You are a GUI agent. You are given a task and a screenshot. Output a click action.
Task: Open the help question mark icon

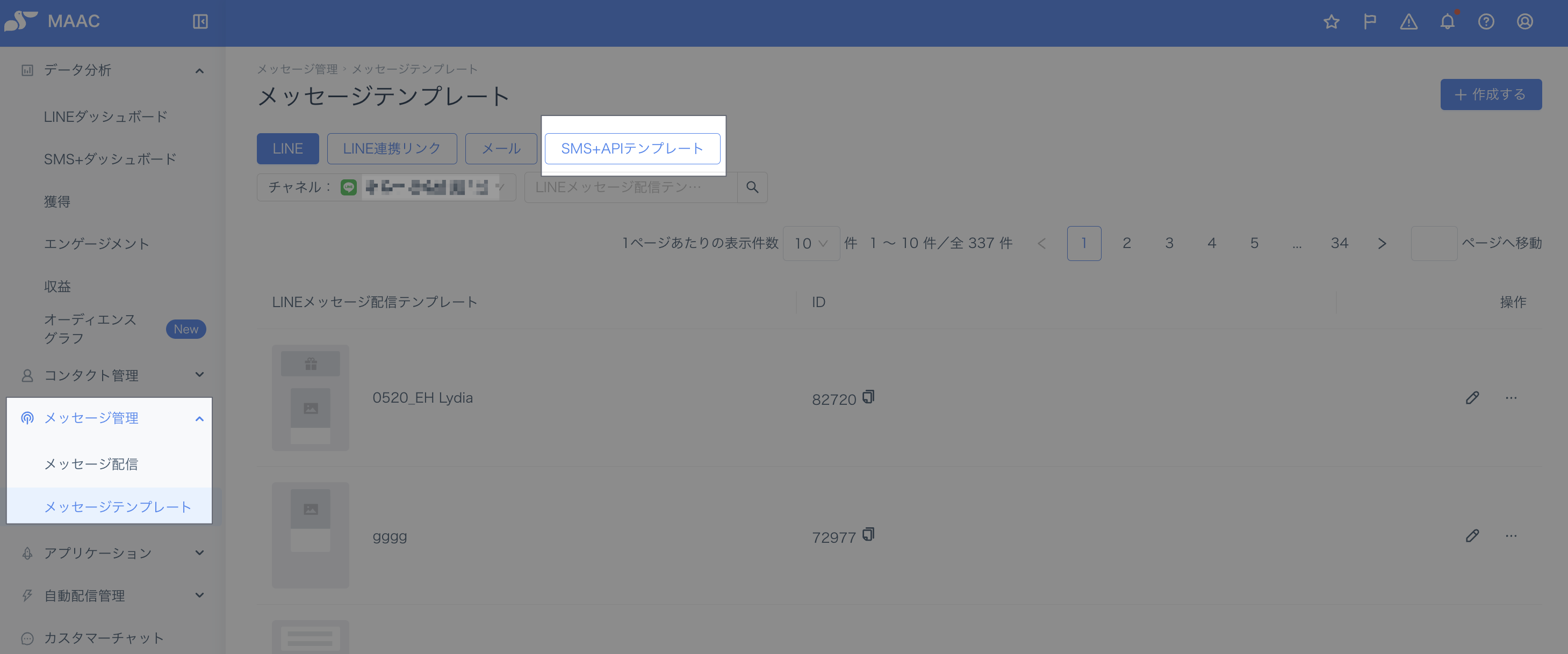(x=1486, y=22)
